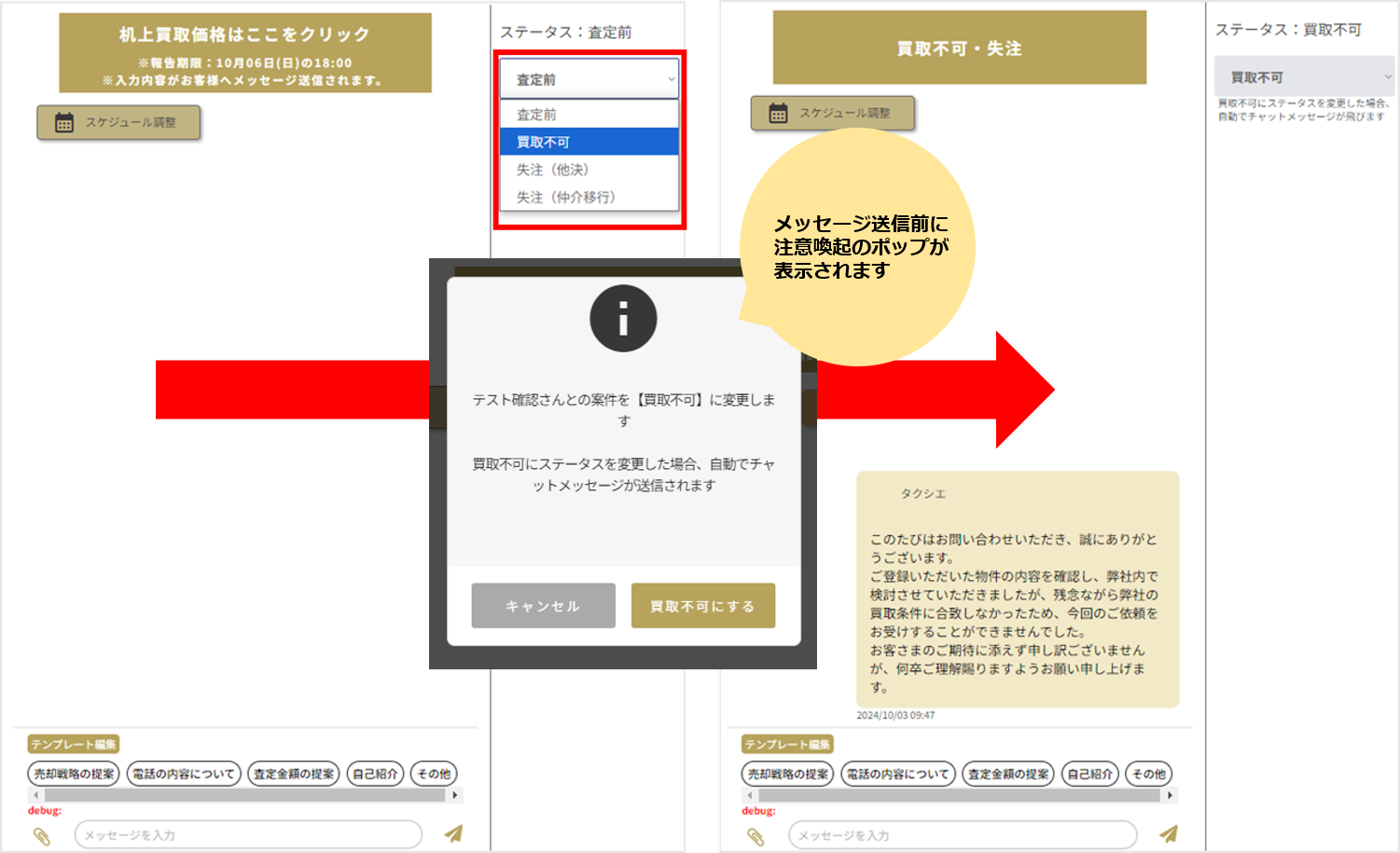Confirm with 買取不可にする button
1400x853 pixels.
point(703,606)
